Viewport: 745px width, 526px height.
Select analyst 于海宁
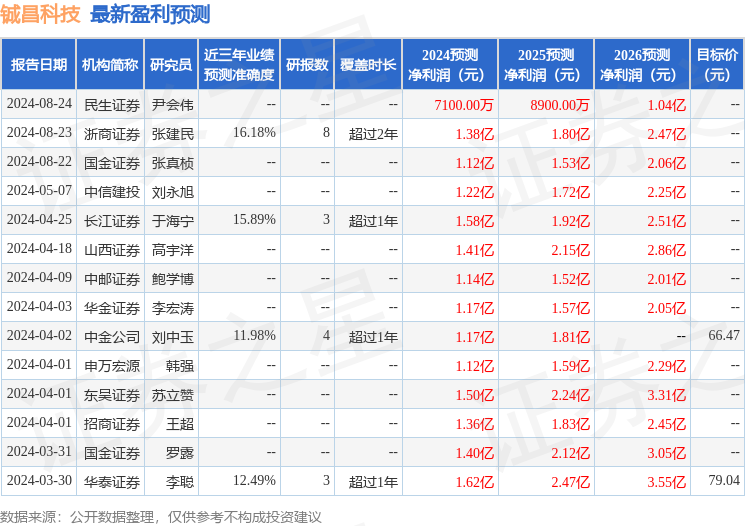[x=172, y=220]
